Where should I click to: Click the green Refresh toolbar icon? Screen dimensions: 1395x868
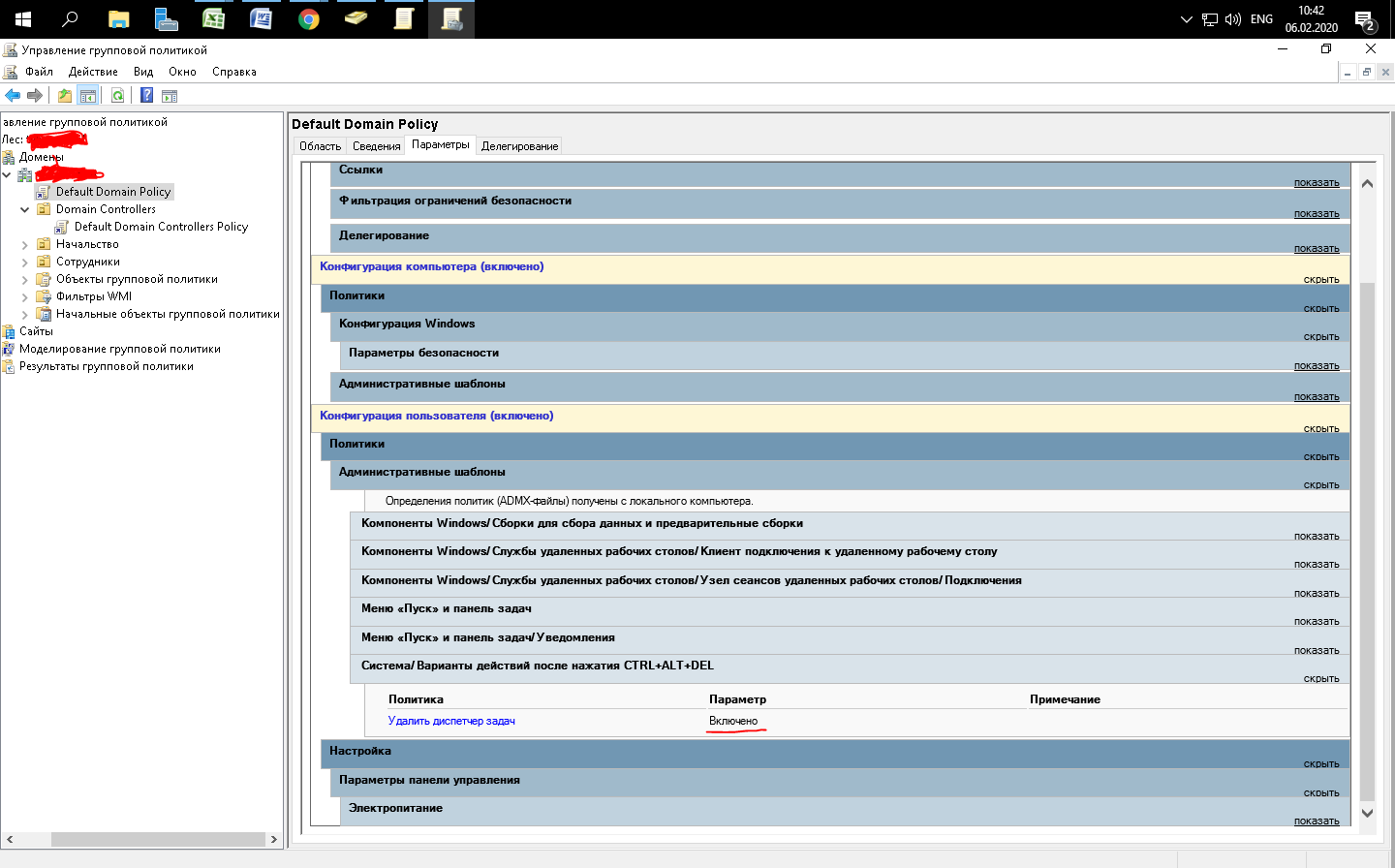coord(117,95)
